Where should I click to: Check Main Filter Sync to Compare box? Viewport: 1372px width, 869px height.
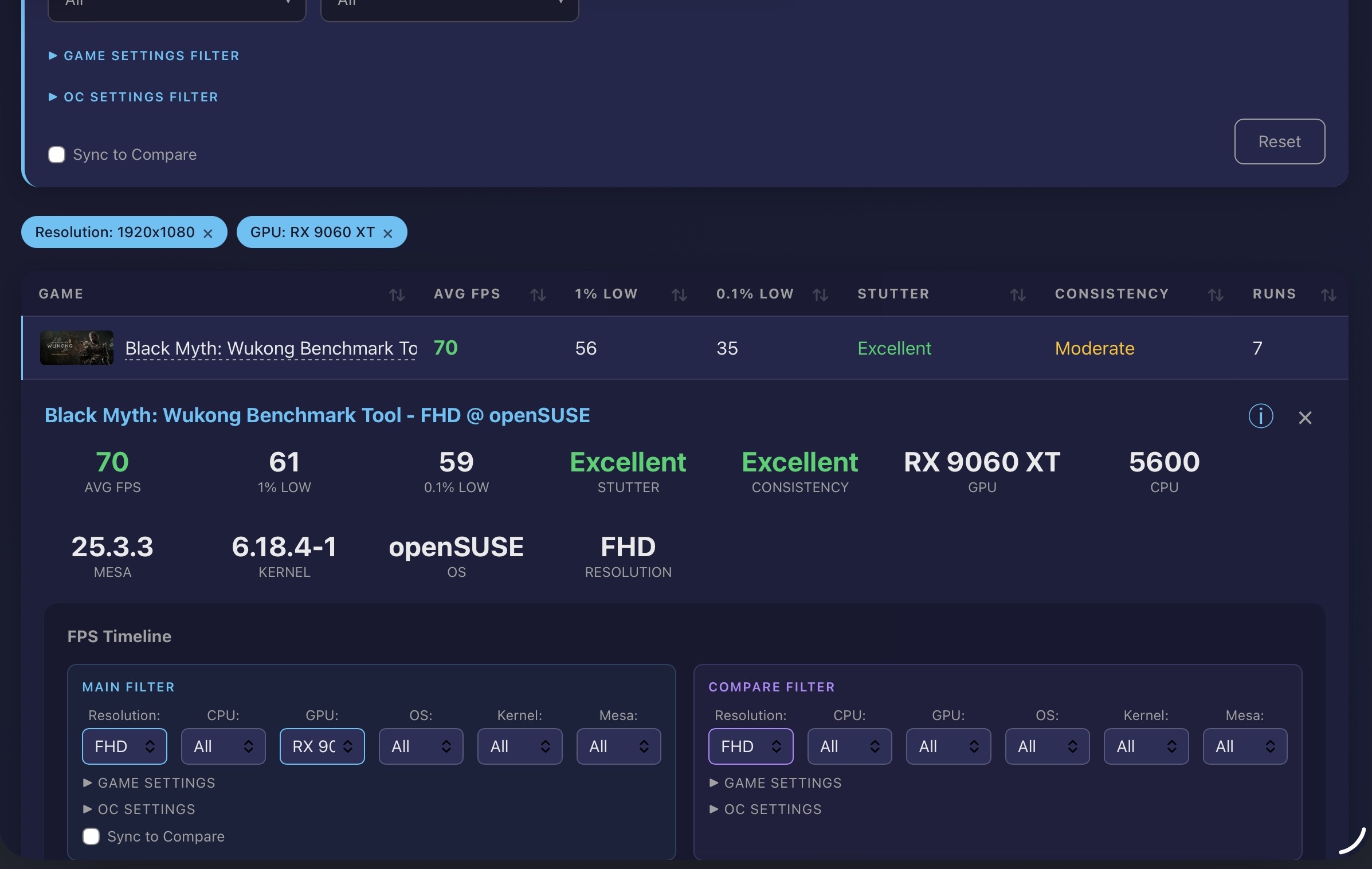tap(91, 836)
